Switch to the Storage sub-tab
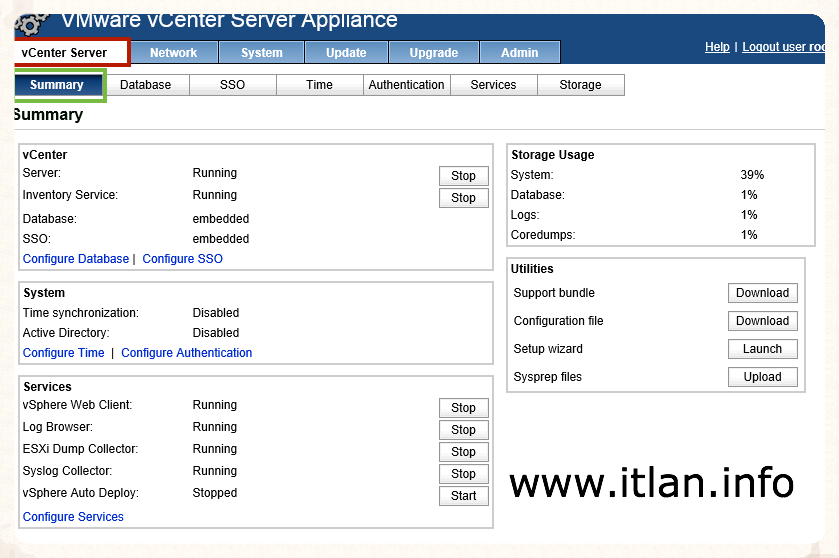 [580, 85]
